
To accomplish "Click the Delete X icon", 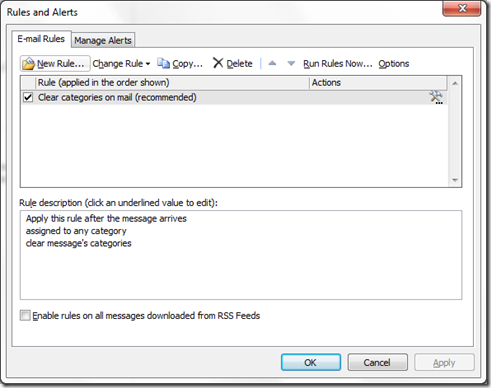I will click(218, 63).
